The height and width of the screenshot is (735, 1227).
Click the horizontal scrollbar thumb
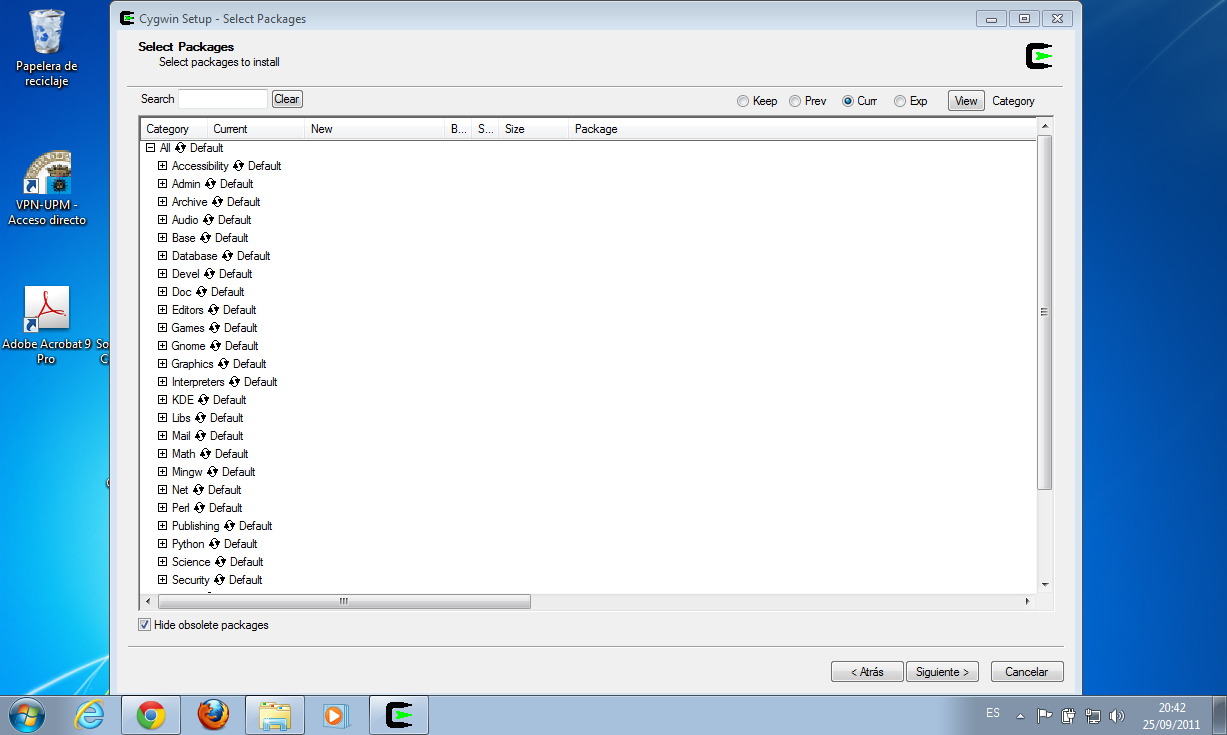coord(344,601)
